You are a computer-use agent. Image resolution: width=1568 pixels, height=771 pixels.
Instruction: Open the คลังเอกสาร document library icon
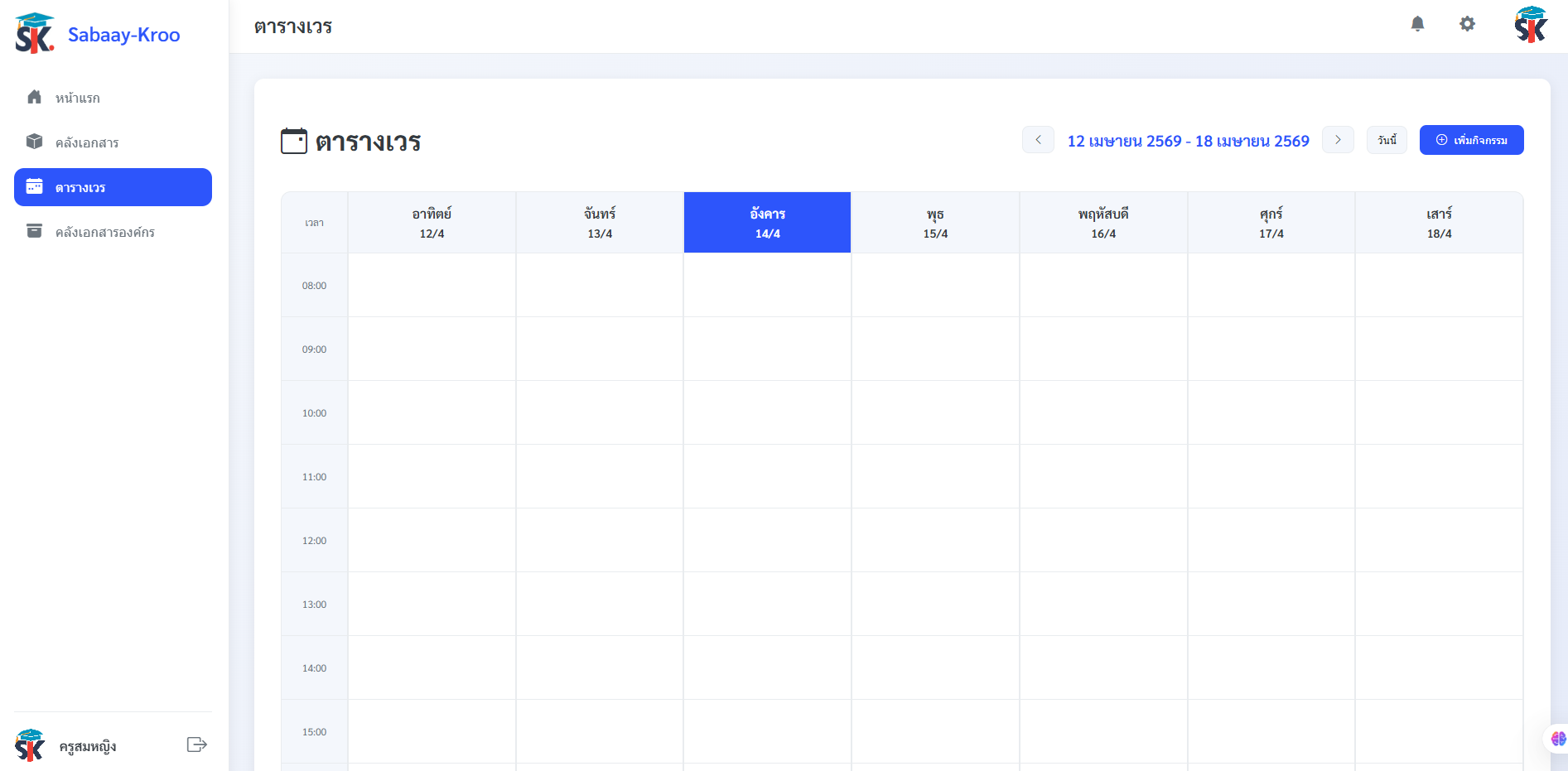coord(34,142)
